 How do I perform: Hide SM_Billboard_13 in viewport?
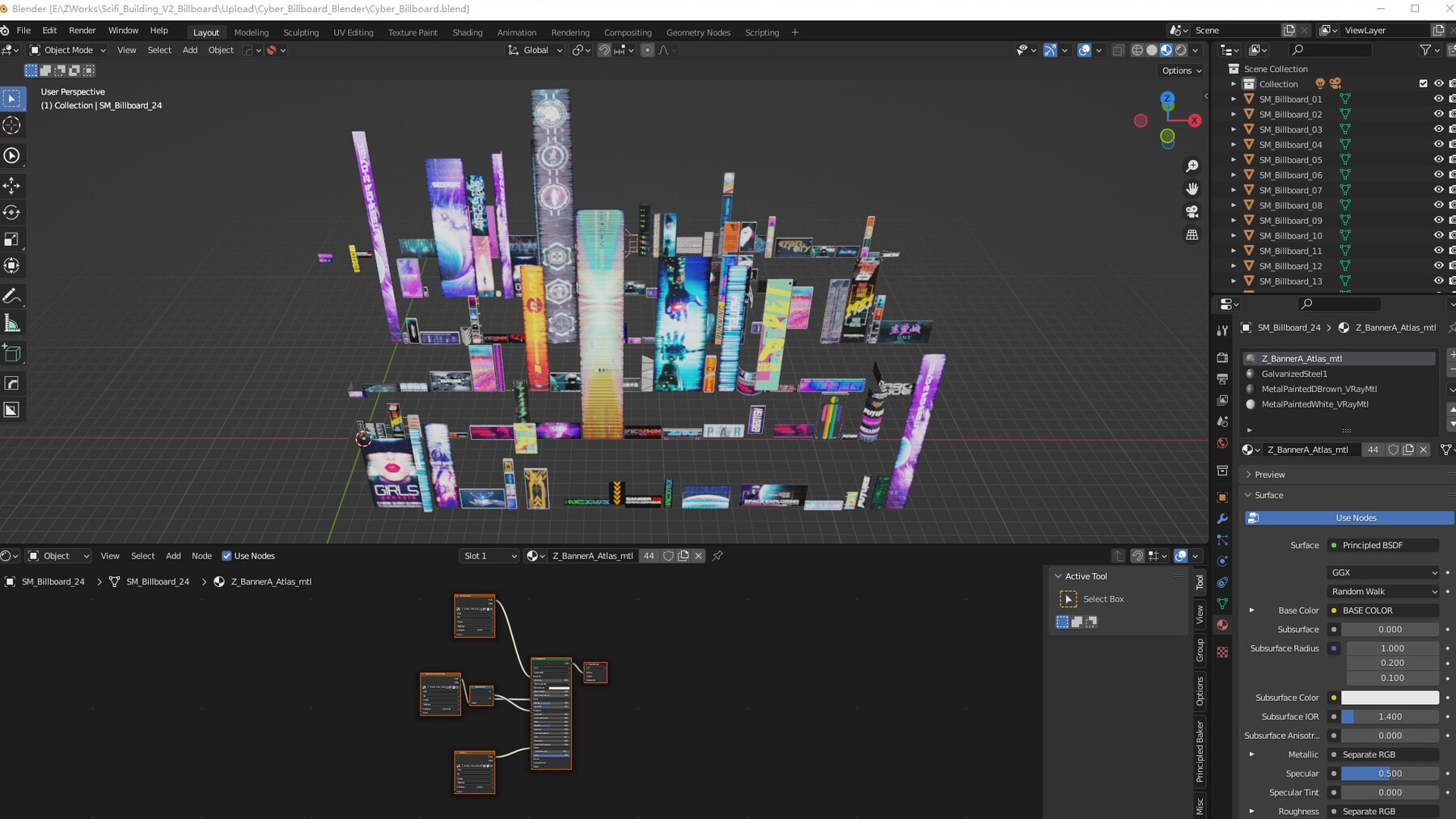pos(1438,281)
